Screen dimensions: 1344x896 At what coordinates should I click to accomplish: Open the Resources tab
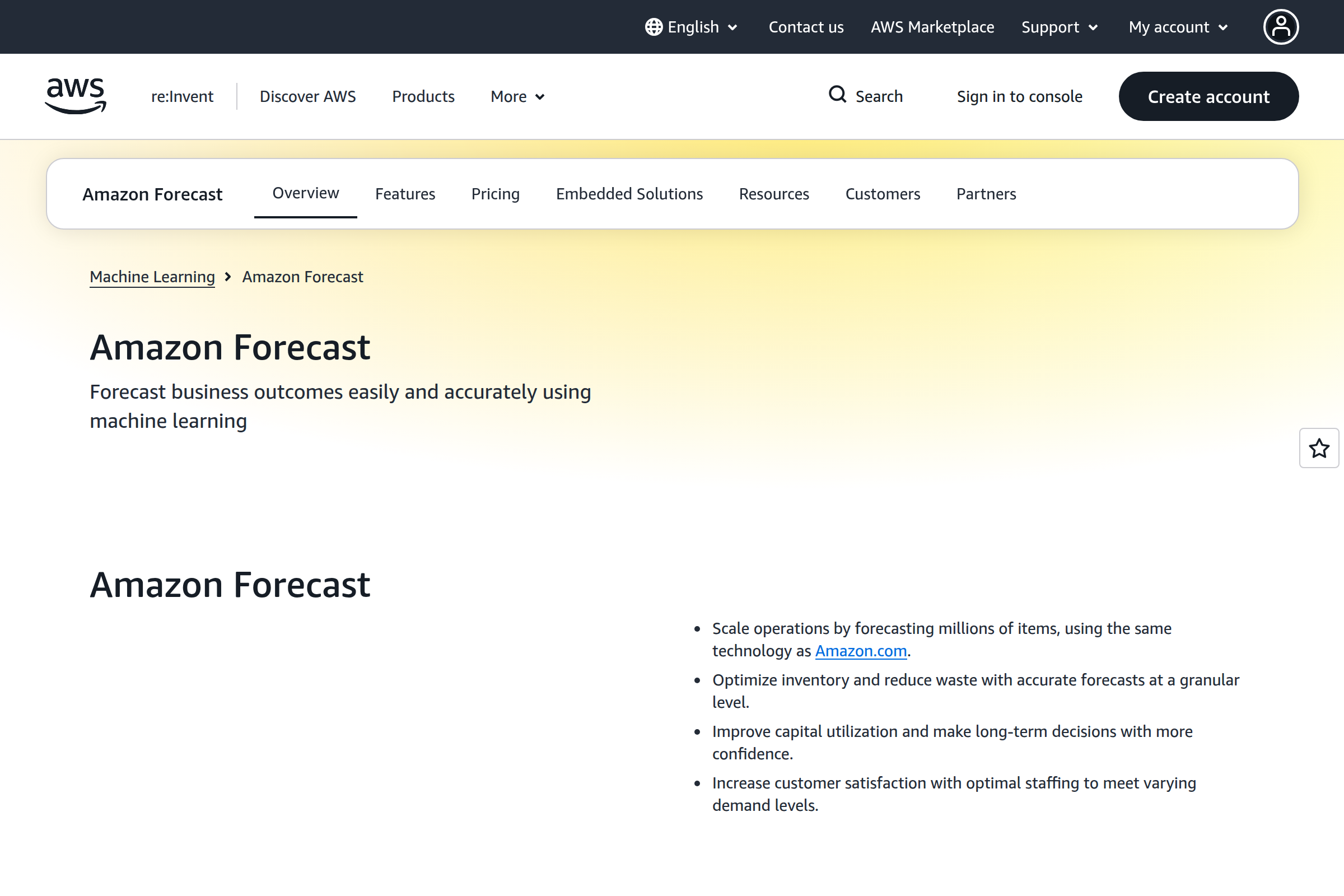tap(774, 194)
